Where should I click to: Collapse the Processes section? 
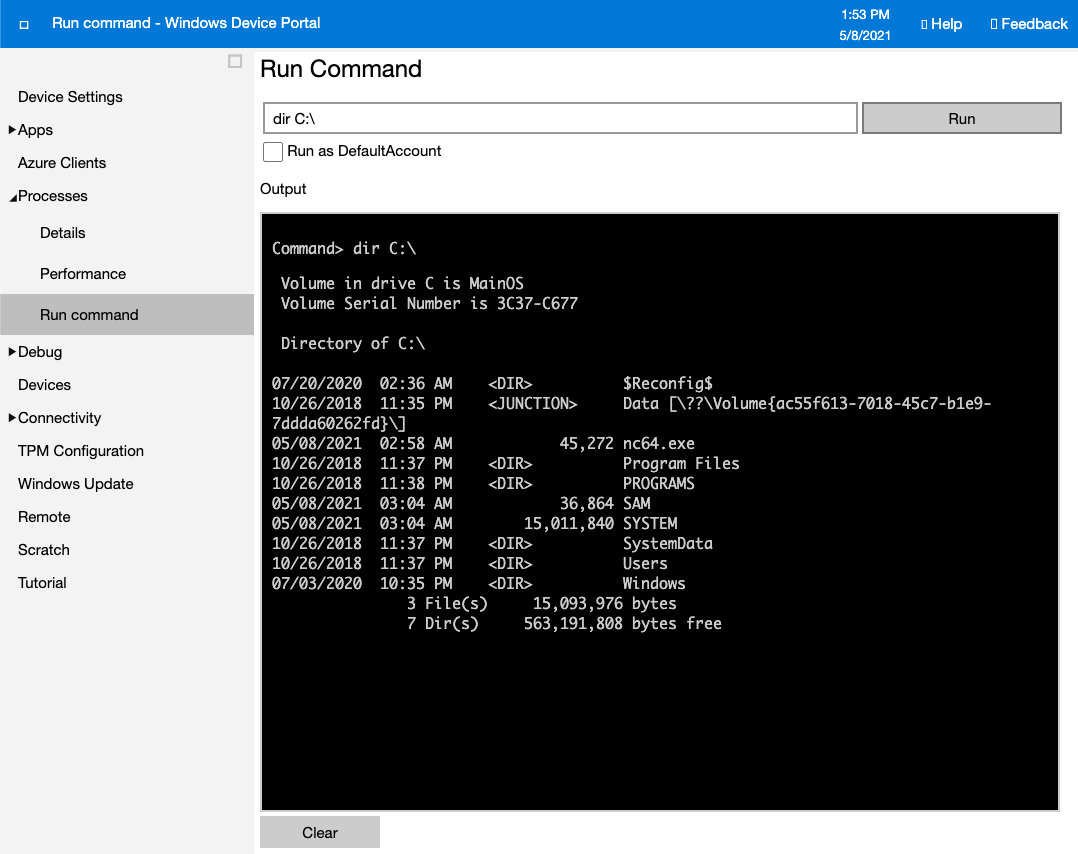(x=12, y=197)
